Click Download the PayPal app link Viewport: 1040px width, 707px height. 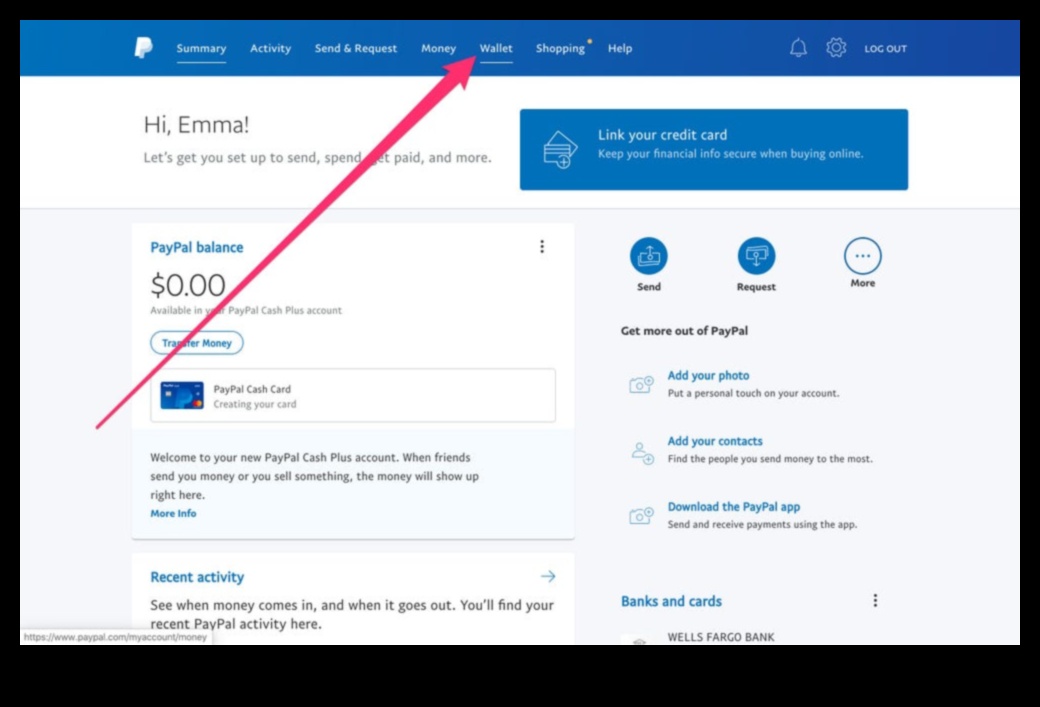point(734,507)
